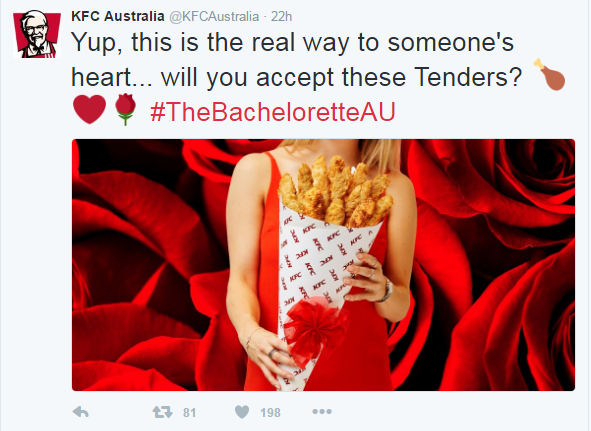Screen dimensions: 591x431
Task: Click the reply arrow icon
Action: click(x=81, y=412)
